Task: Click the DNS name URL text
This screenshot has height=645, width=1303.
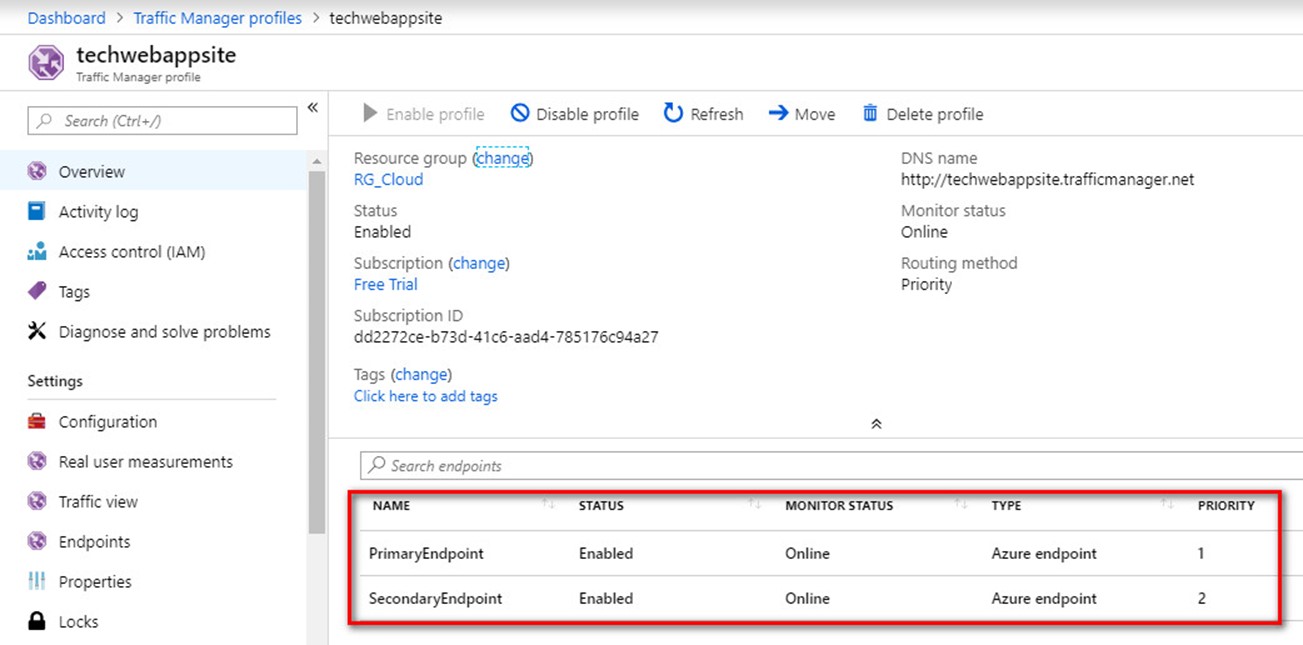Action: click(x=1048, y=180)
